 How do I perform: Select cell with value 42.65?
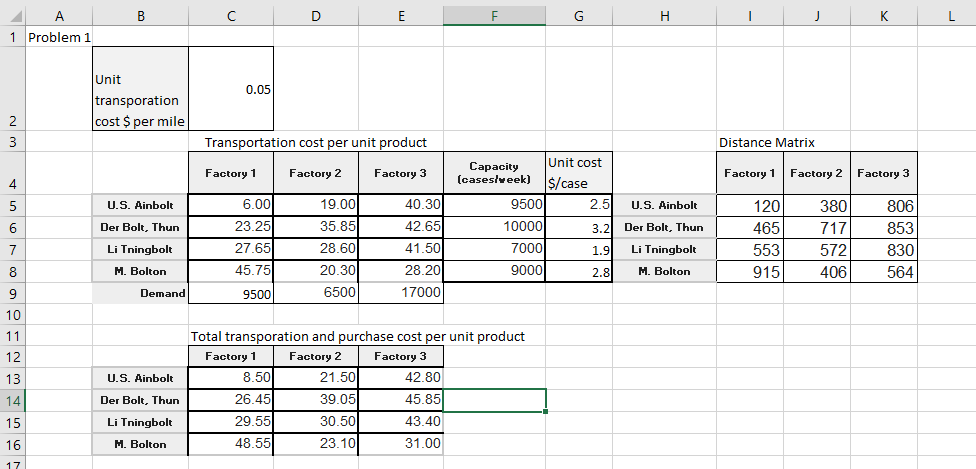(401, 227)
